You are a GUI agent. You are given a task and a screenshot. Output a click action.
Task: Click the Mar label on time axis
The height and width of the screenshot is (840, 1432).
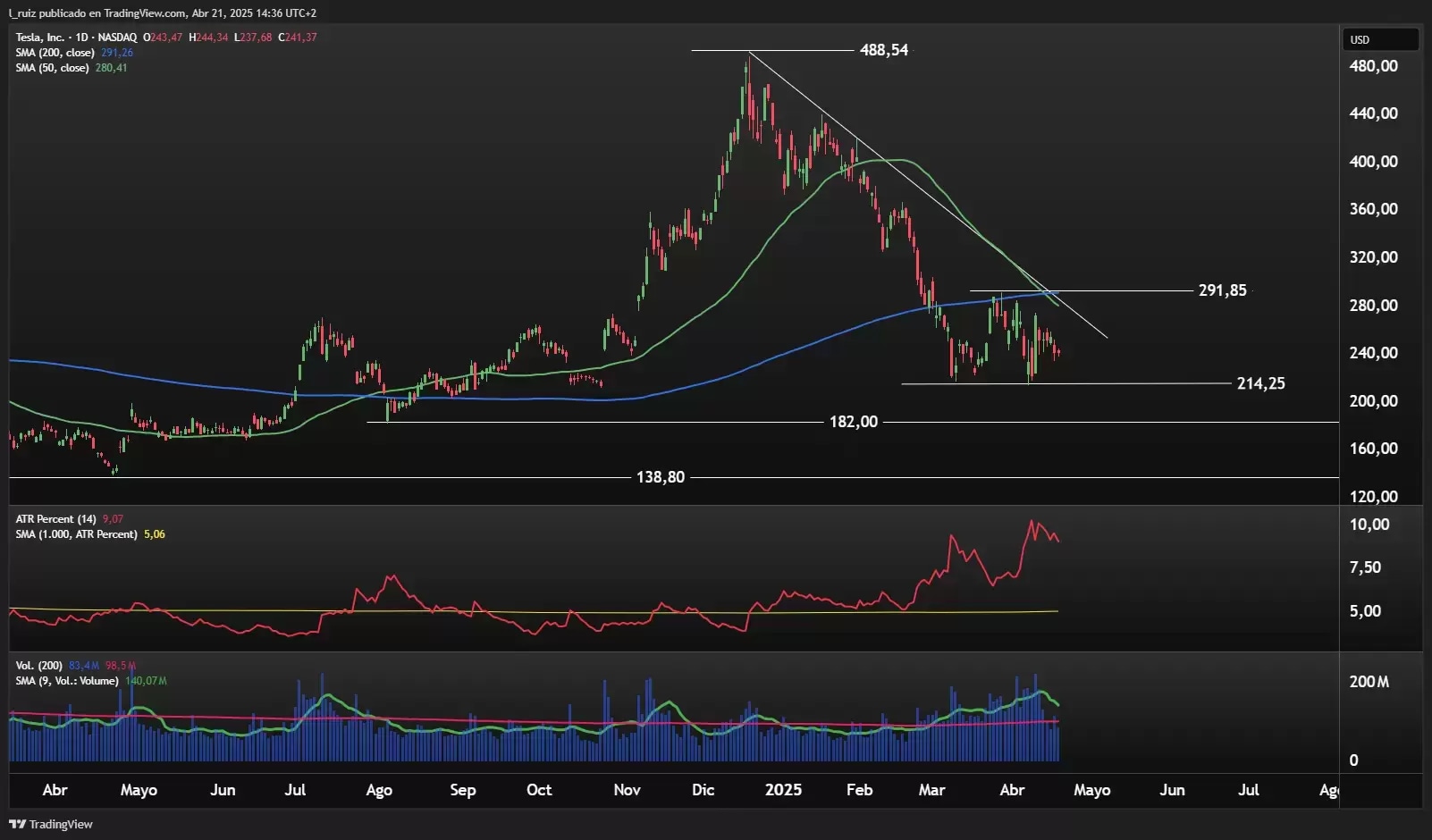coord(932,790)
